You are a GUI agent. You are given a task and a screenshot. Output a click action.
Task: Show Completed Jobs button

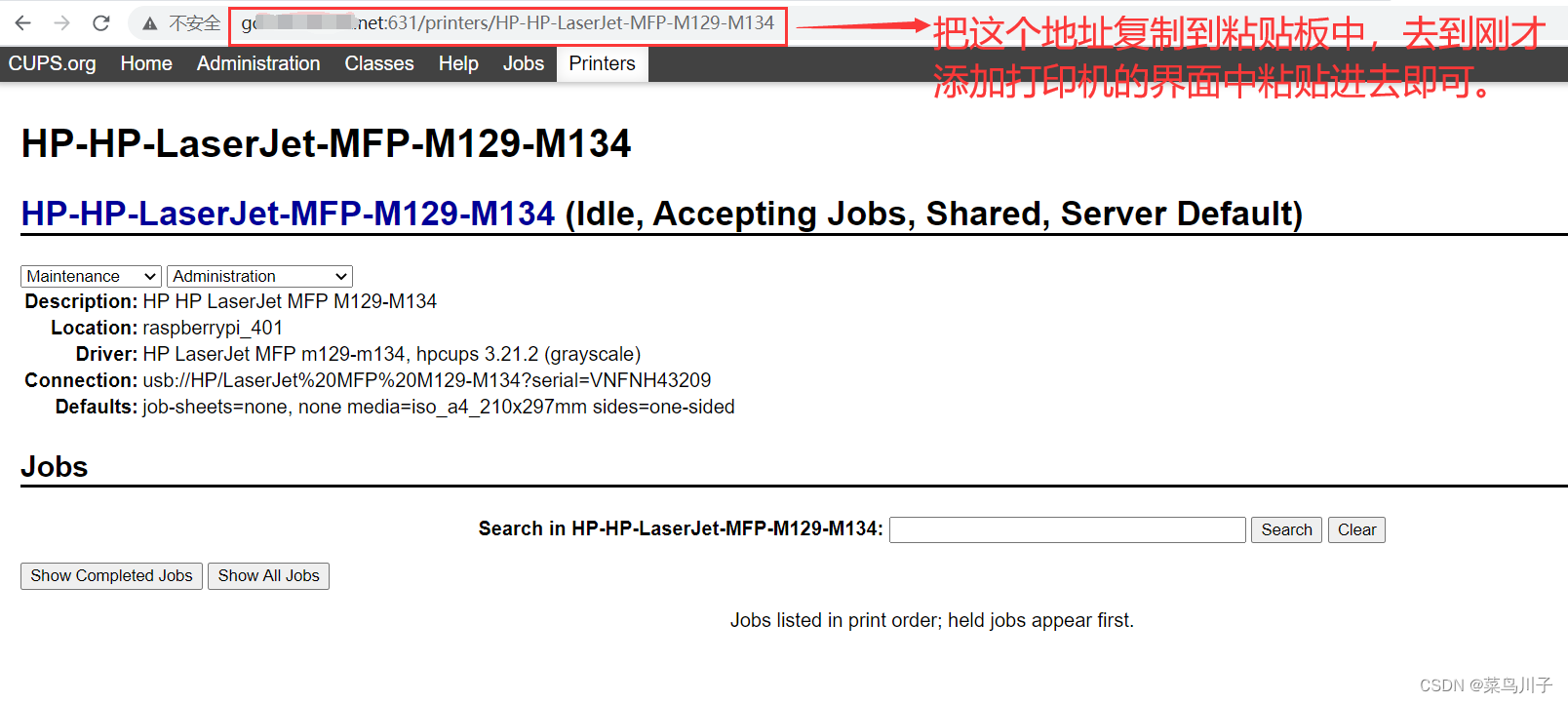coord(112,576)
